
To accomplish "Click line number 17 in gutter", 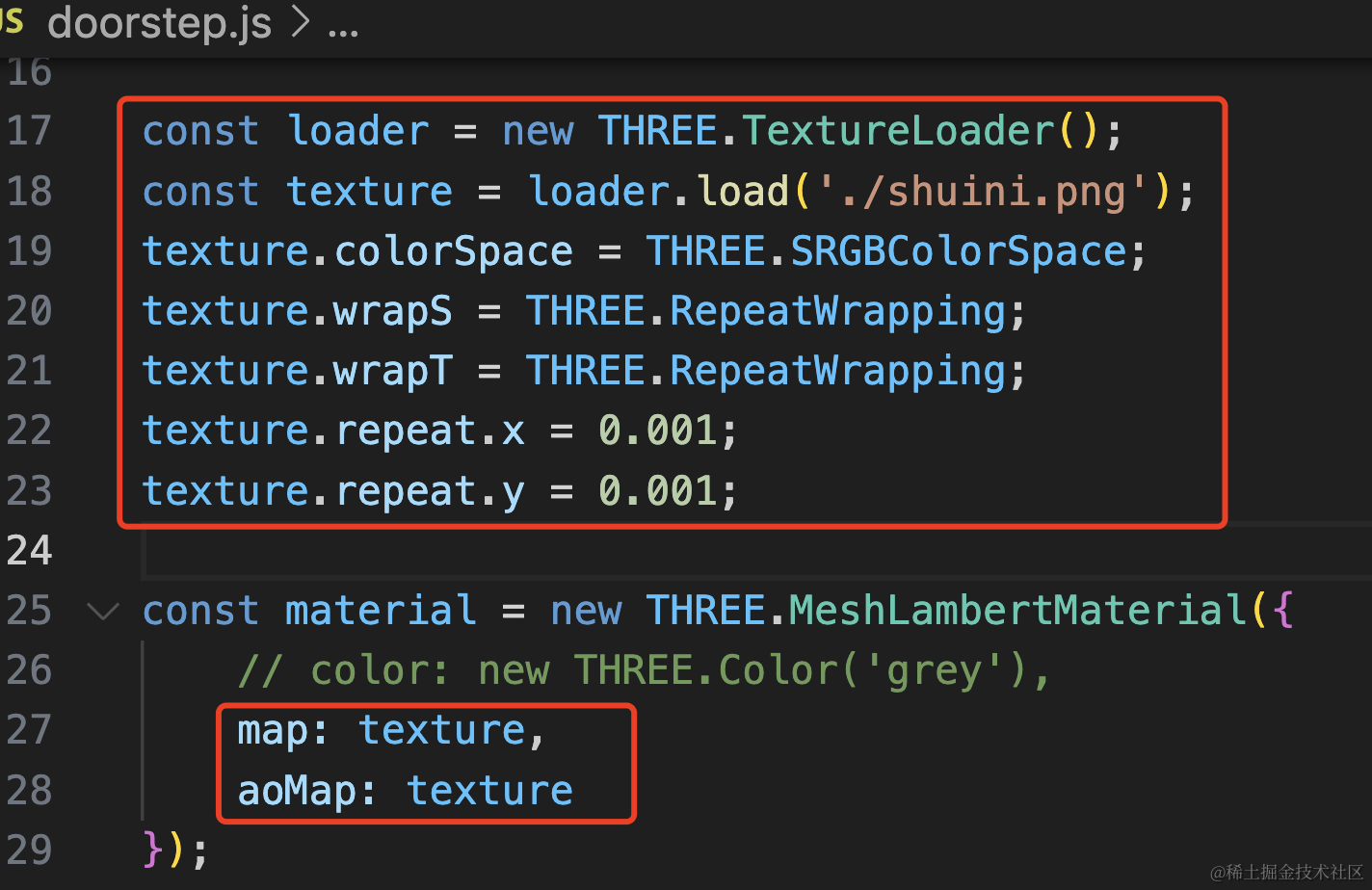I will click(x=30, y=131).
